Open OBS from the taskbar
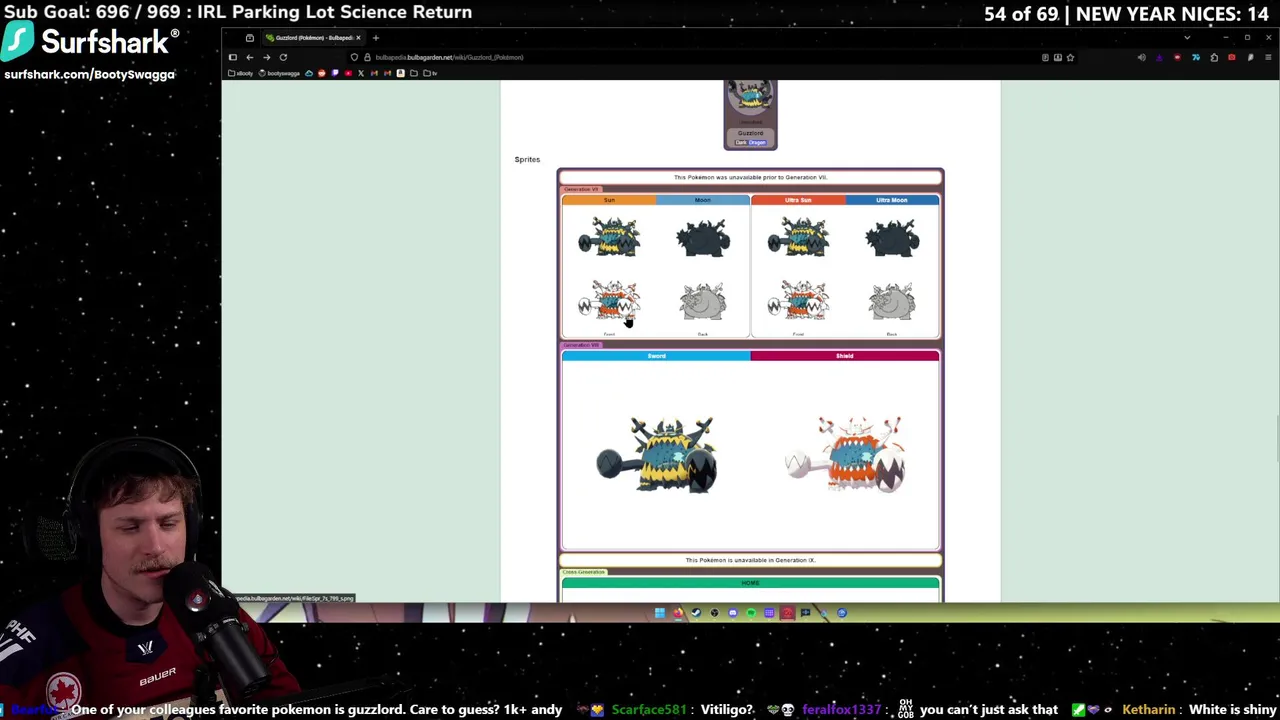1280x720 pixels. (x=714, y=613)
